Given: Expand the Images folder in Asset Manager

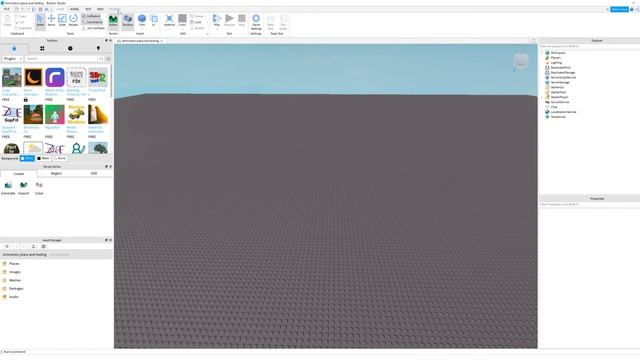Looking at the screenshot, I should point(11,272).
